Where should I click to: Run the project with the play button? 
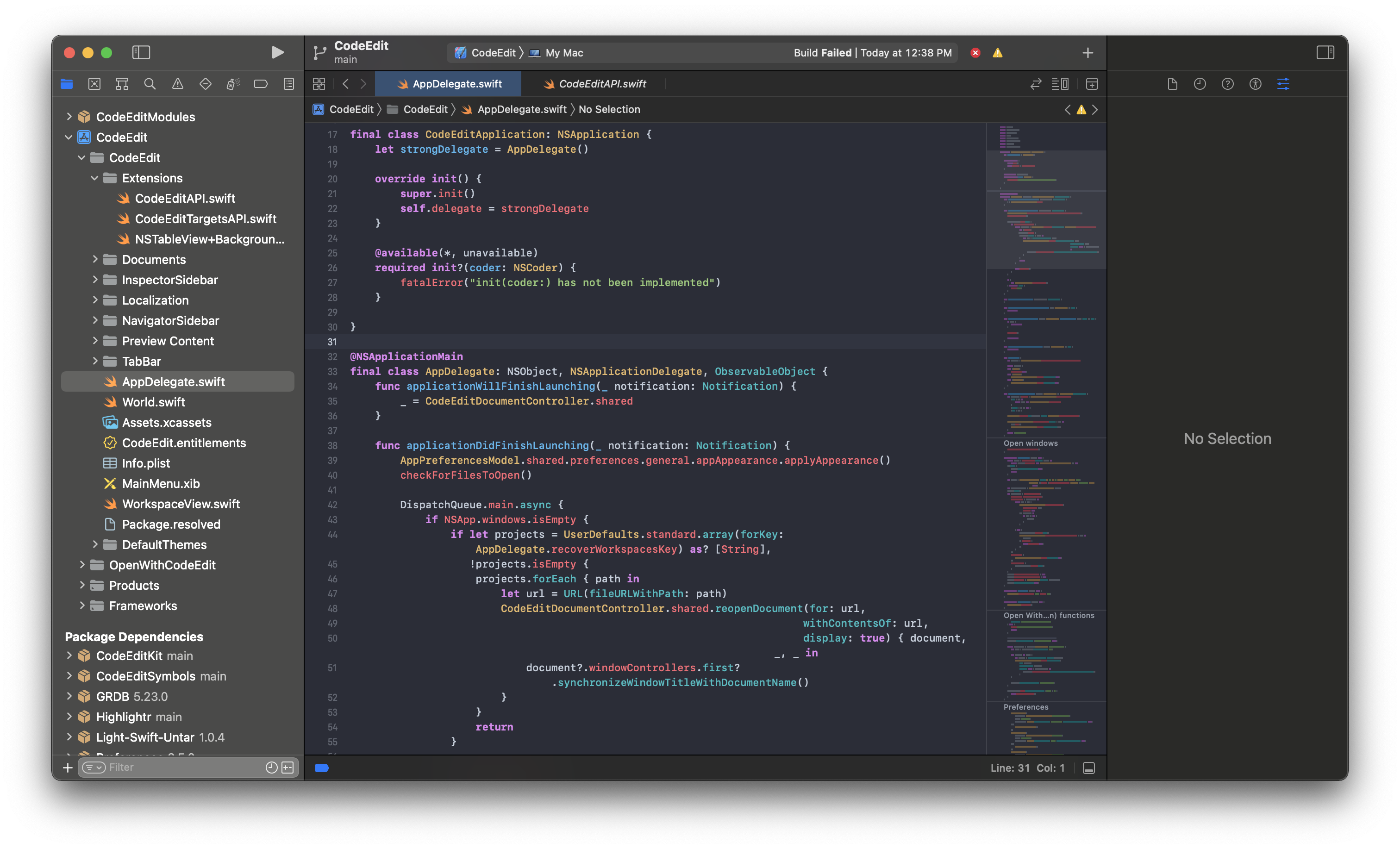pyautogui.click(x=277, y=52)
